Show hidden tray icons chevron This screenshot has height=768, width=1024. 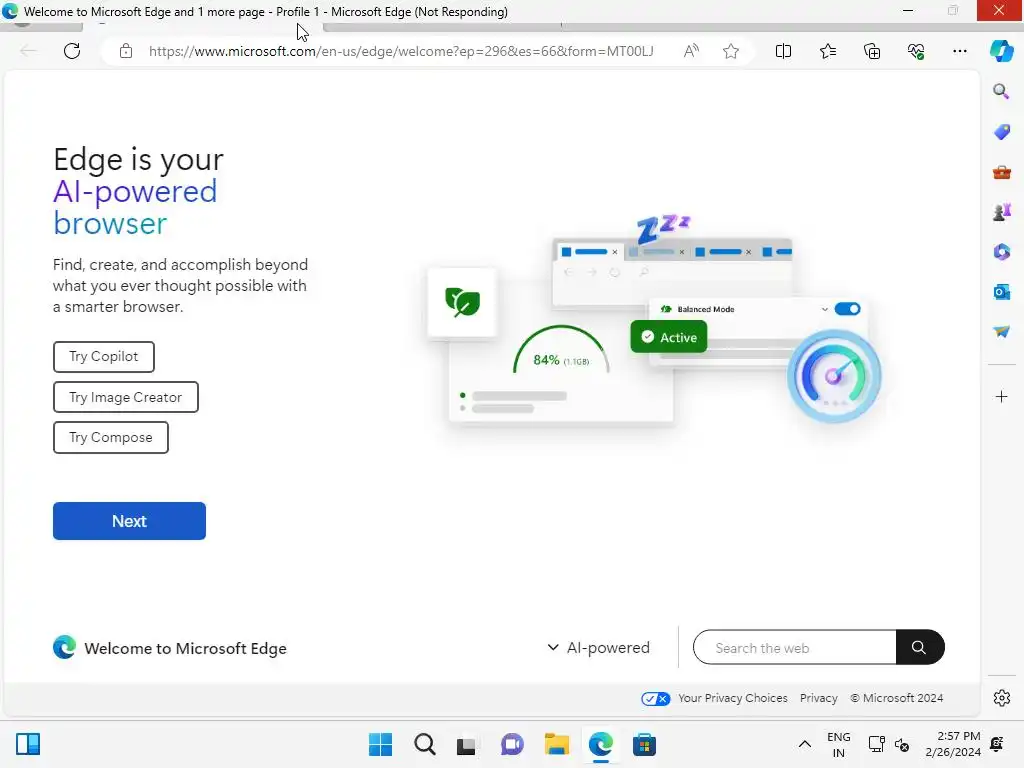tap(805, 744)
